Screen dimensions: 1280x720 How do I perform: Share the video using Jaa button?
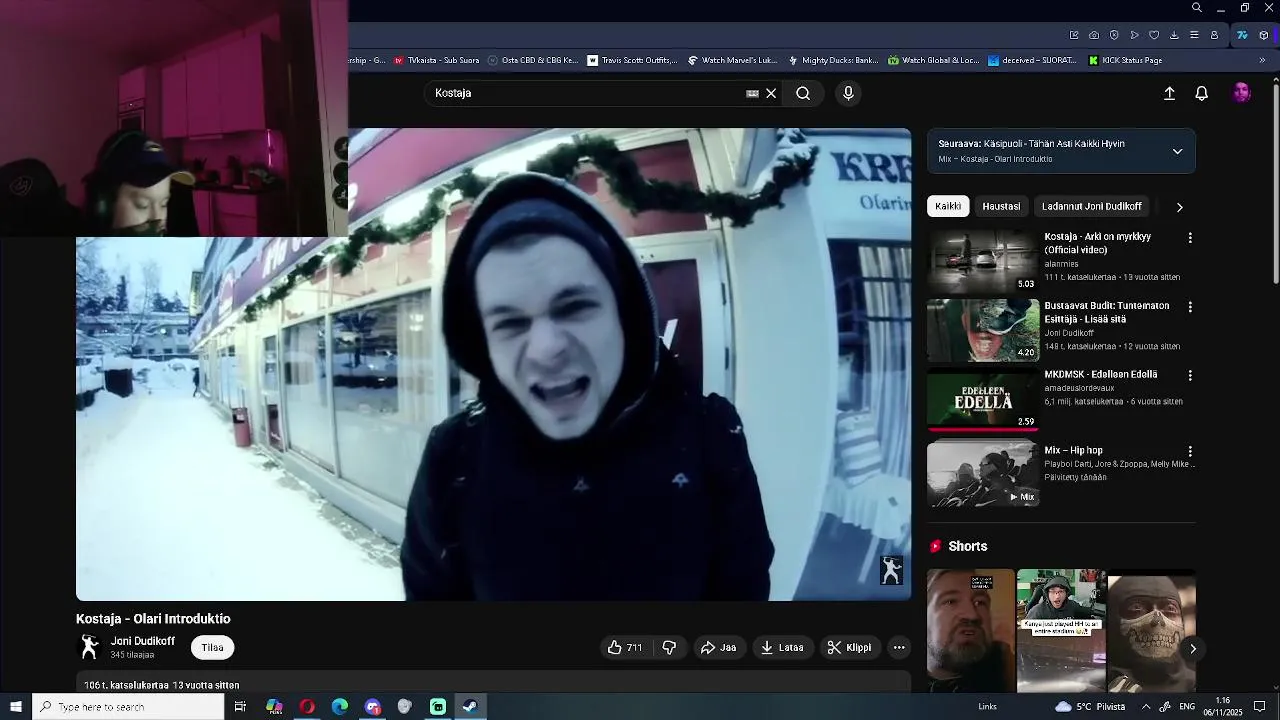tap(718, 648)
